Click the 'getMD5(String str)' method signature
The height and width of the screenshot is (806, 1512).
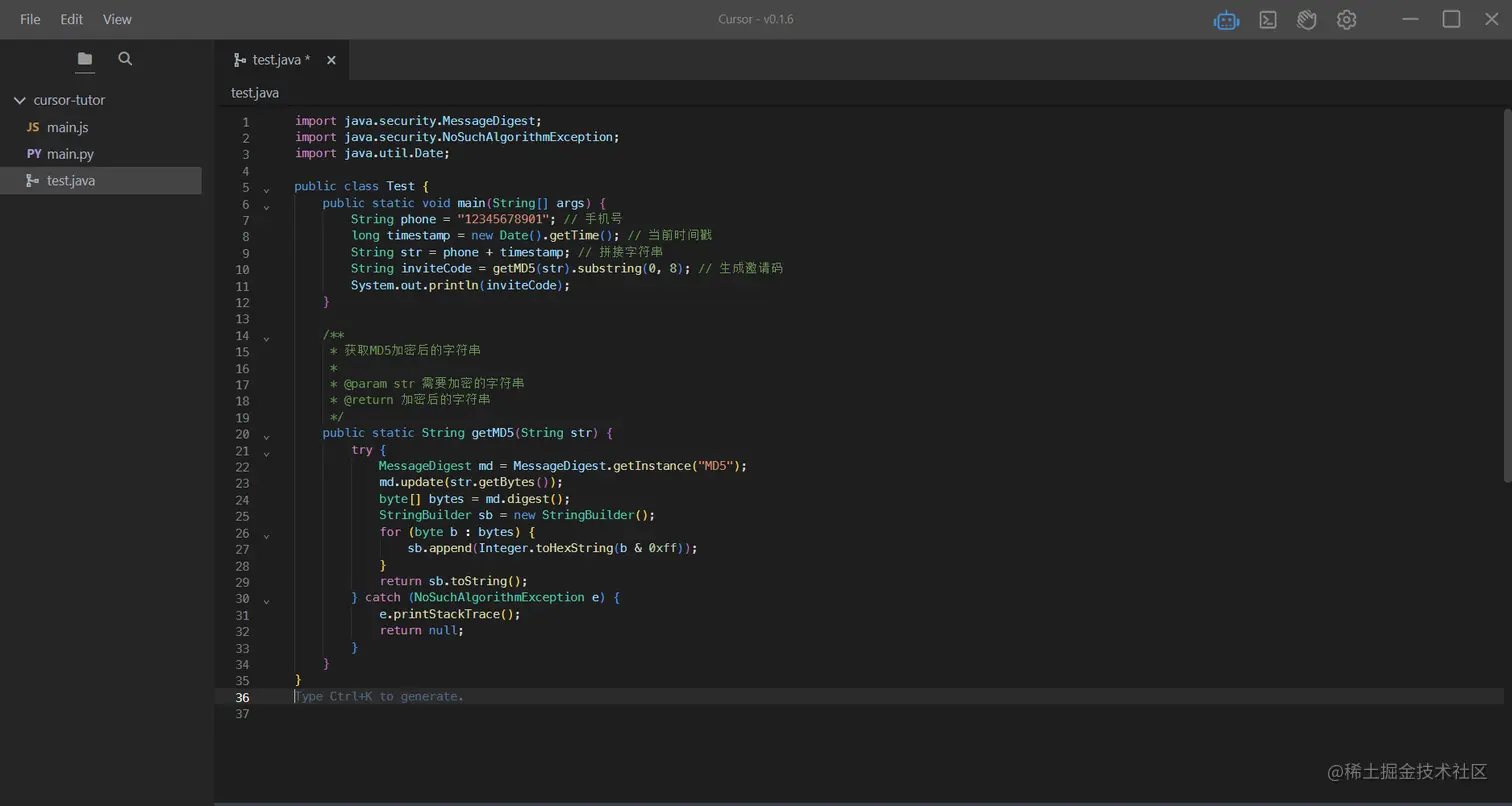tap(535, 433)
